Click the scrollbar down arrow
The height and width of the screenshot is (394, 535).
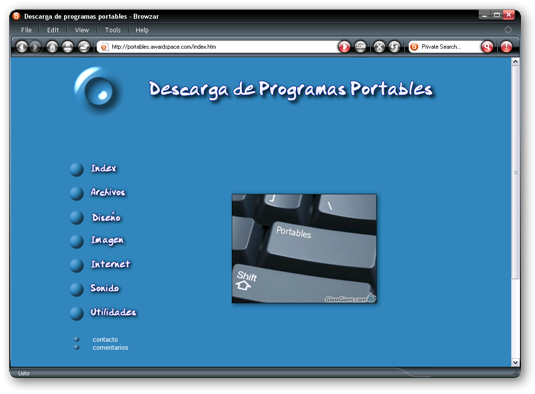point(515,362)
